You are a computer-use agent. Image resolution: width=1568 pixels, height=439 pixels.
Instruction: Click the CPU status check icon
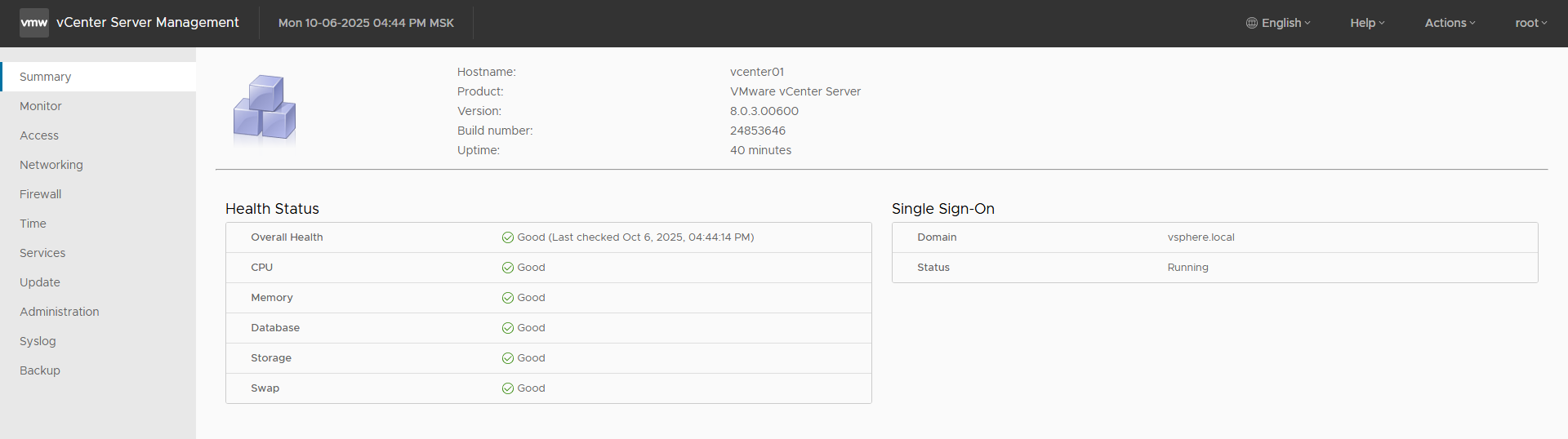(x=508, y=268)
